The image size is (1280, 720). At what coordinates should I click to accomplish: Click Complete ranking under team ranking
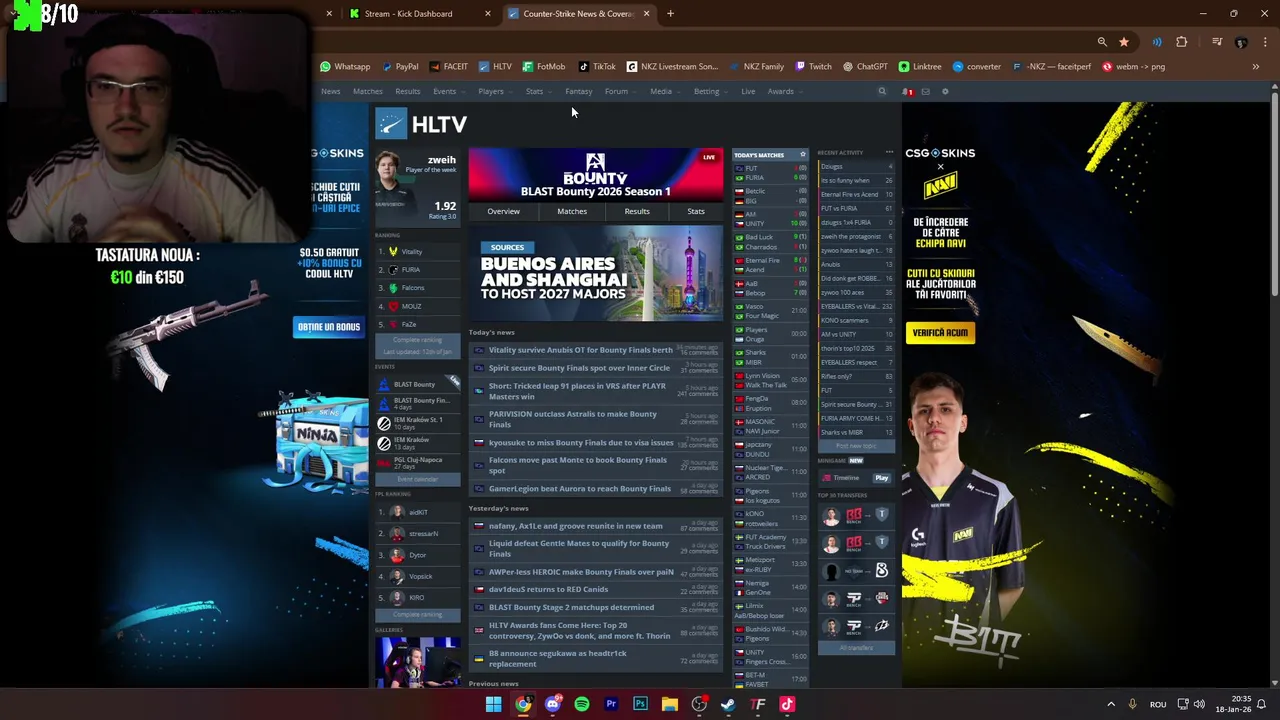[x=416, y=340]
